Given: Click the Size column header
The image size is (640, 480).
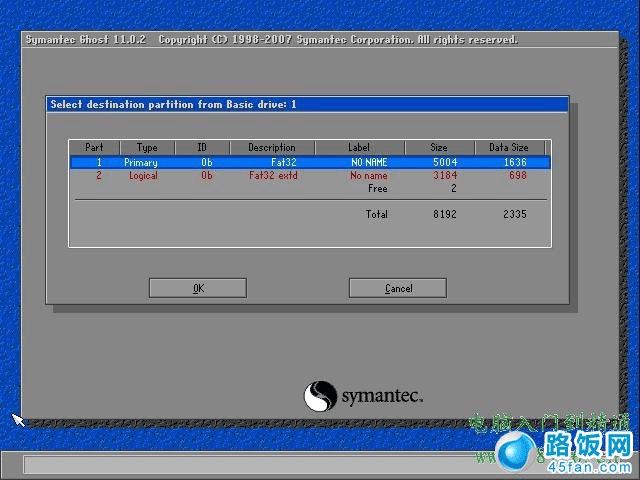Looking at the screenshot, I should [439, 147].
